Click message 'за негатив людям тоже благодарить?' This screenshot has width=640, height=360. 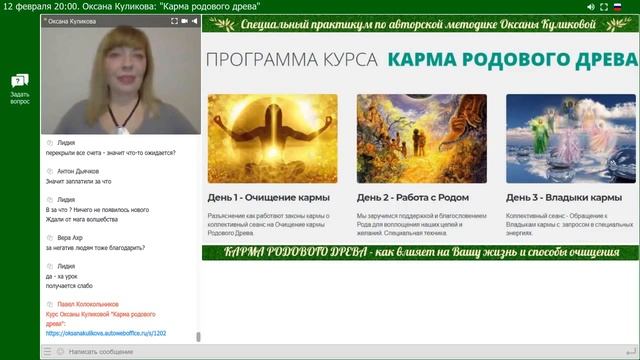tap(95, 248)
